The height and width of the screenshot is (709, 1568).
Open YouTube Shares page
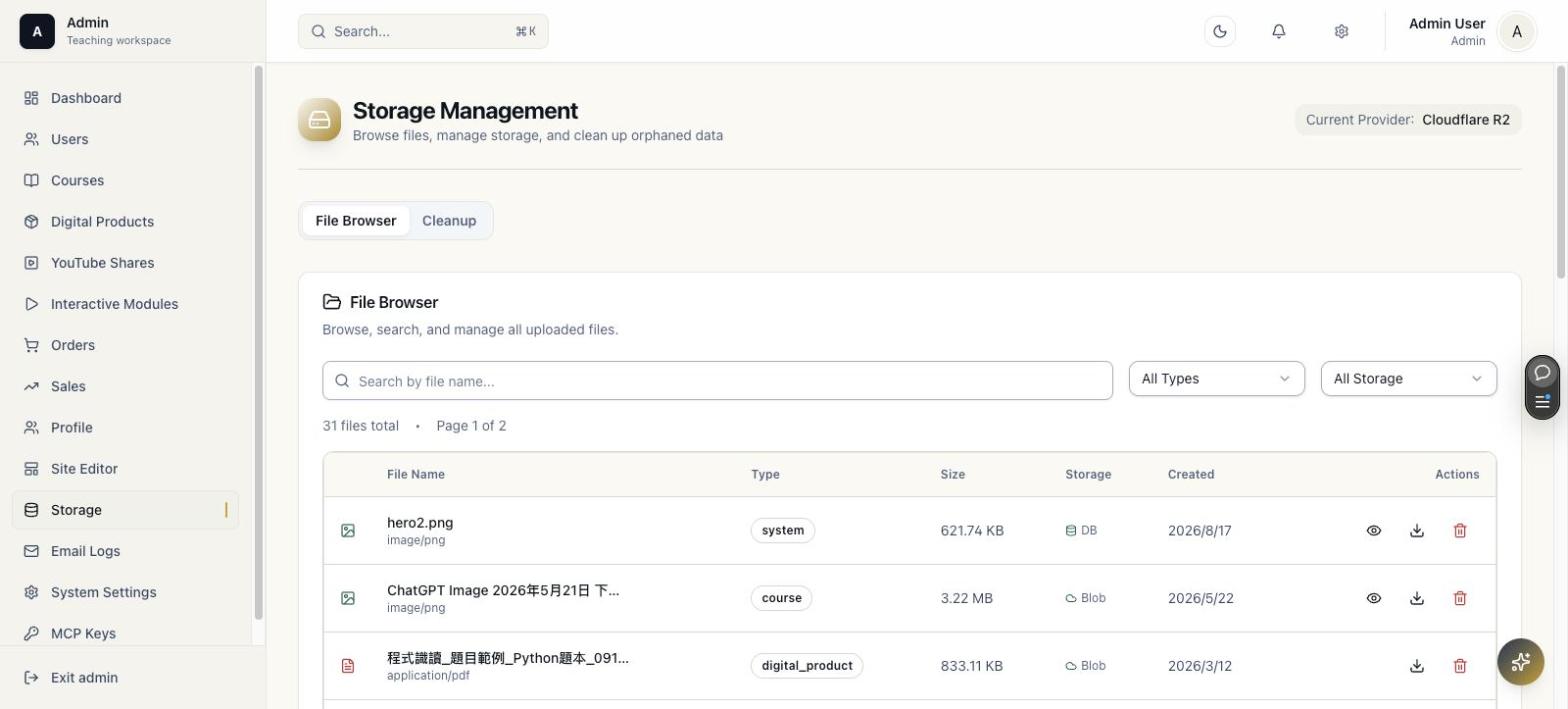[x=125, y=263]
